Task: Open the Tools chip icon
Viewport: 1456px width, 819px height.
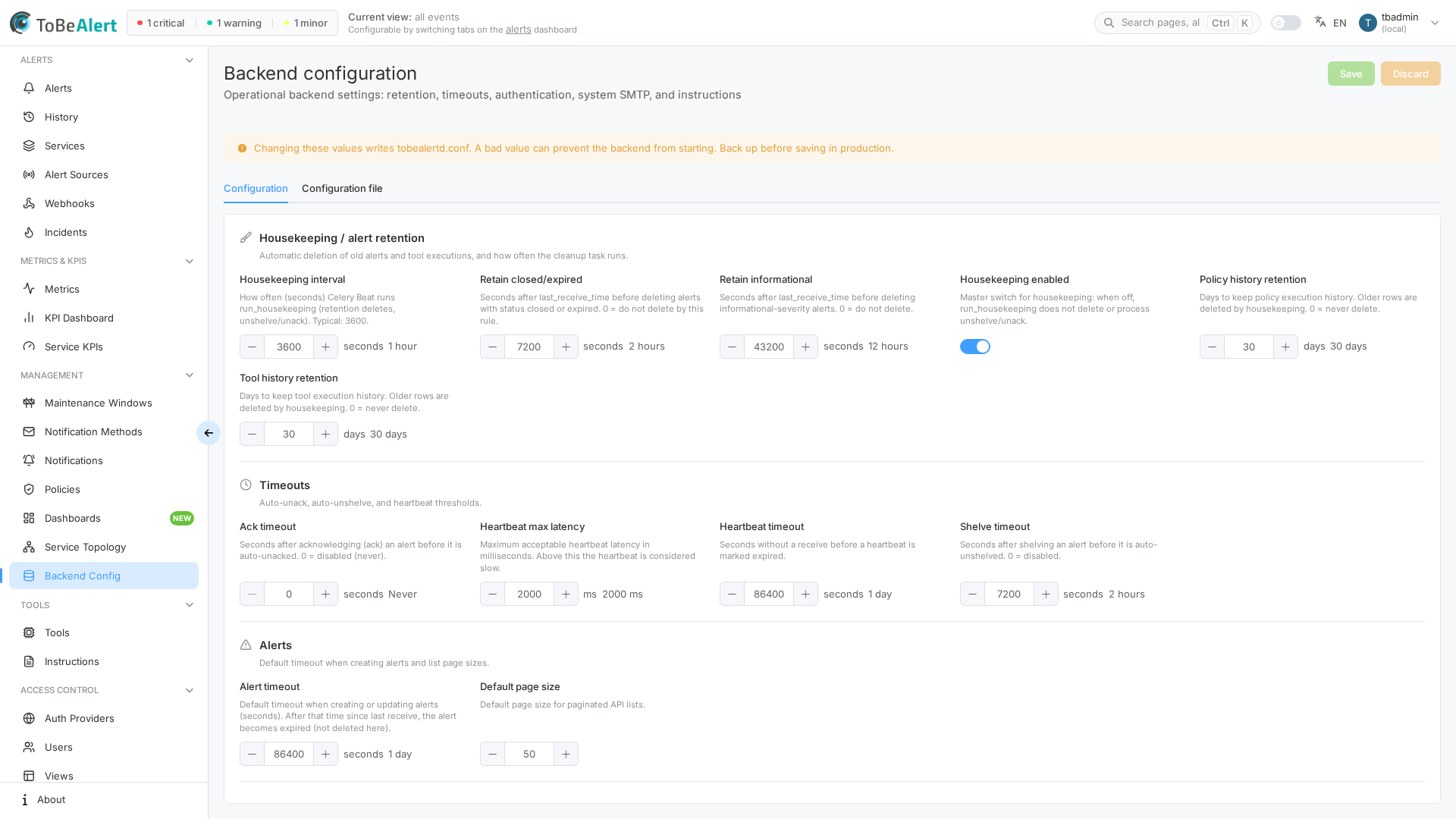Action: pyautogui.click(x=29, y=632)
